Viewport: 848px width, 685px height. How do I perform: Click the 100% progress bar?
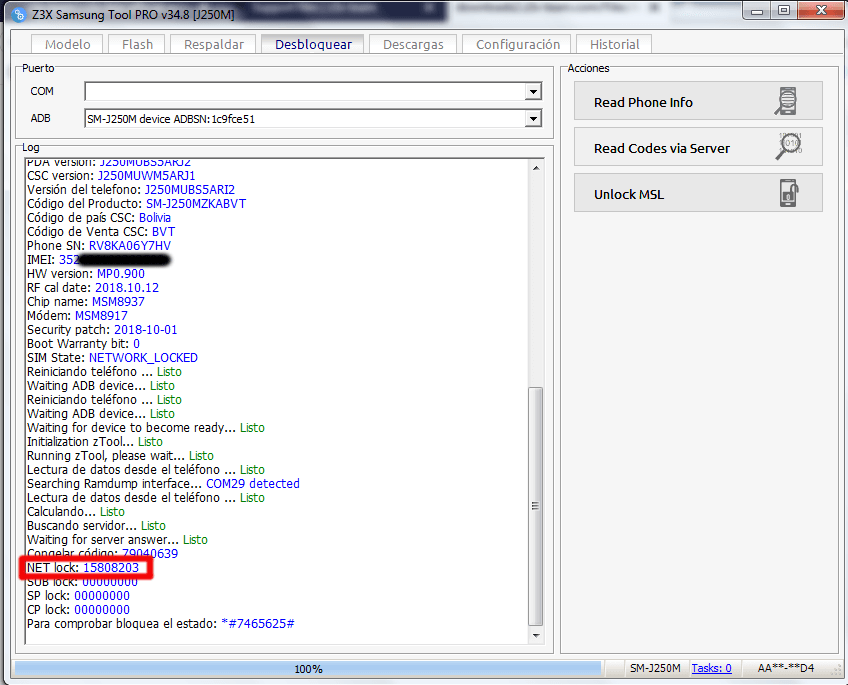pos(308,669)
